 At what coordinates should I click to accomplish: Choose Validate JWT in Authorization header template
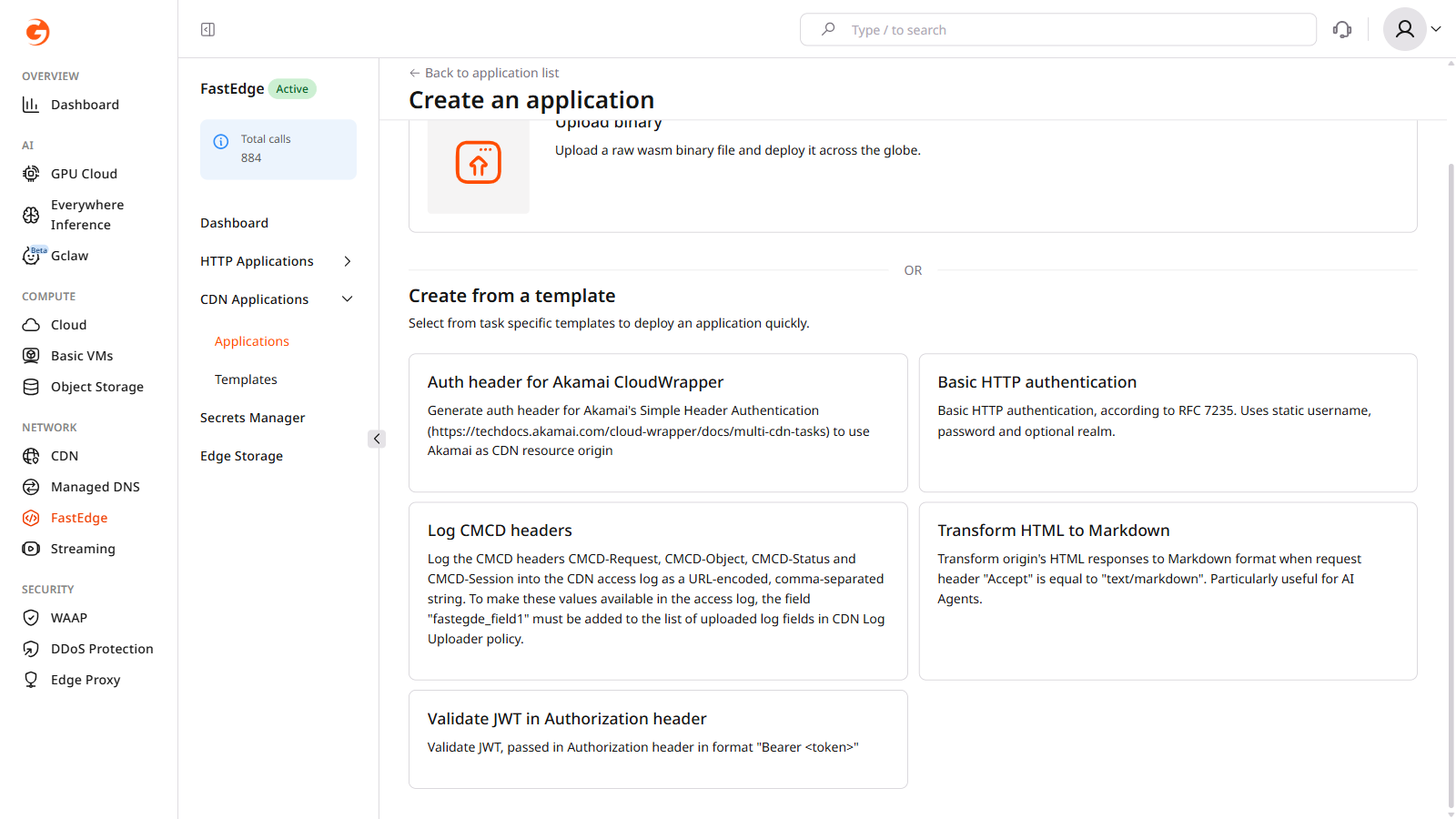pos(658,739)
